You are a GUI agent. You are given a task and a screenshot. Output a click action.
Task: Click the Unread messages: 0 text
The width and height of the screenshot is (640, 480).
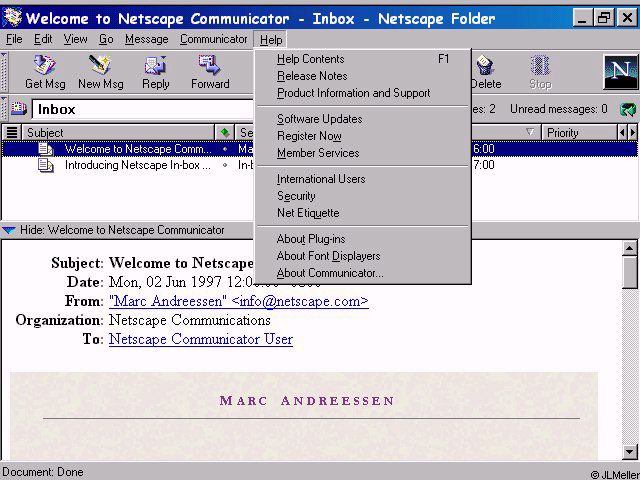click(x=558, y=109)
